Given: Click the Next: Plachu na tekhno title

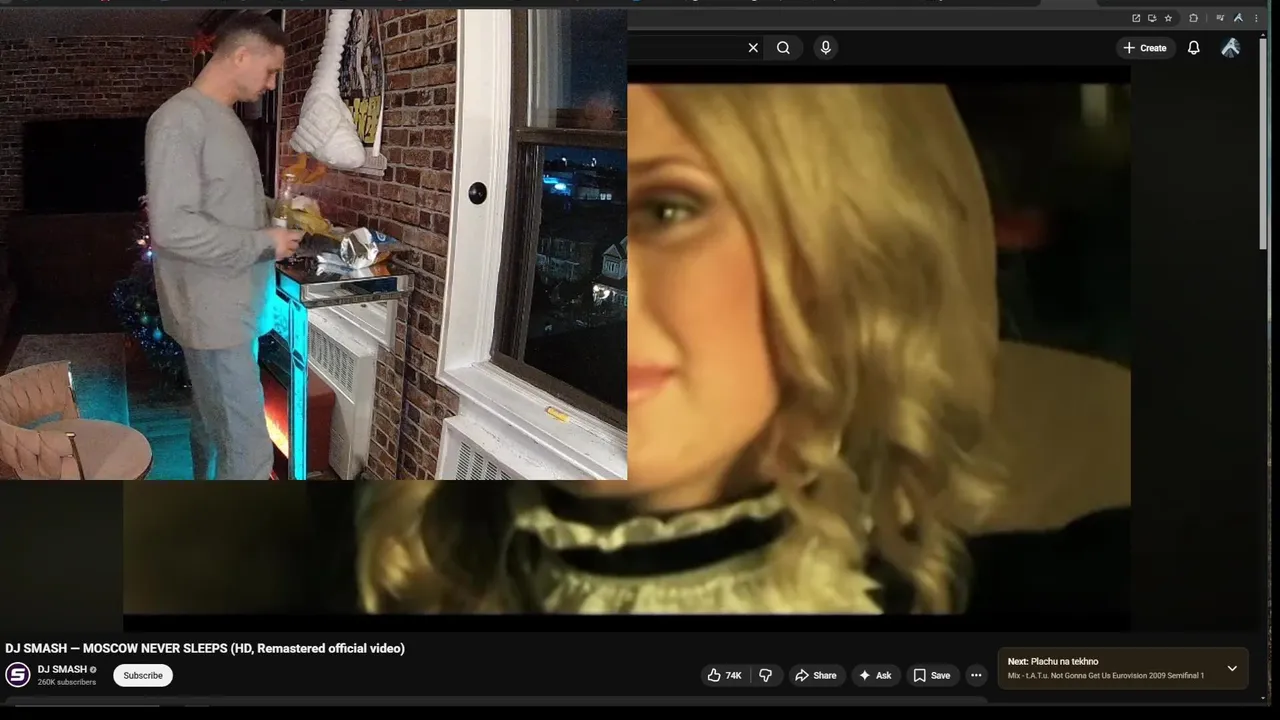Looking at the screenshot, I should pyautogui.click(x=1053, y=661).
